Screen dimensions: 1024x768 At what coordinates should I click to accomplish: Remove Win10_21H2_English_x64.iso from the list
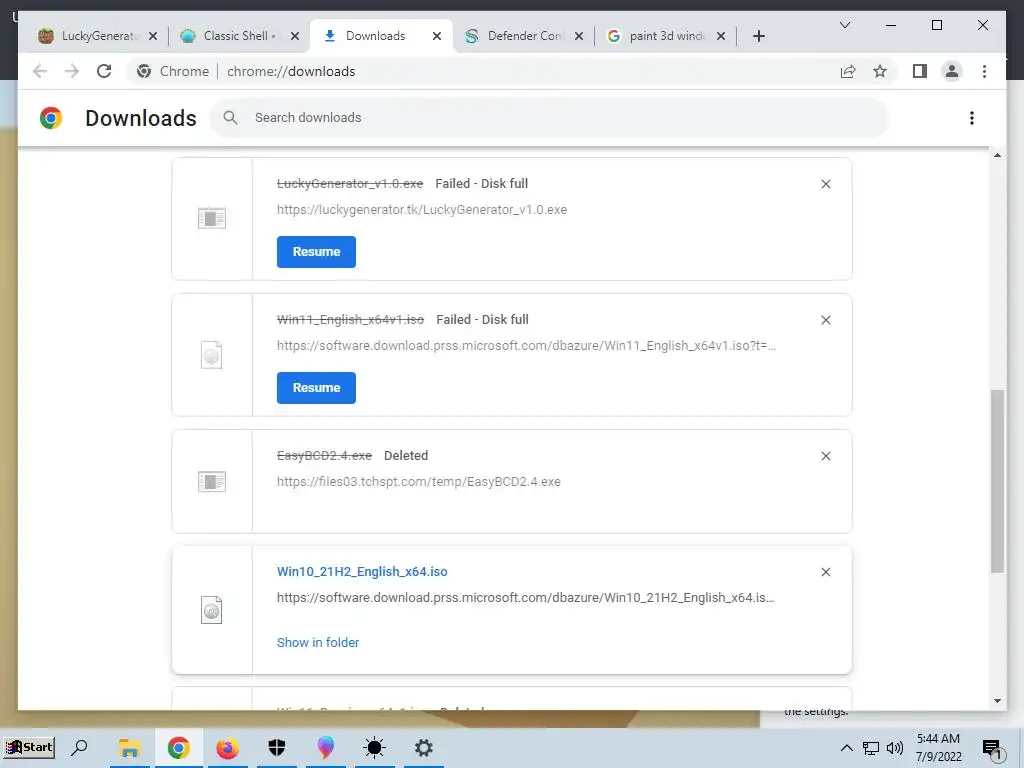pyautogui.click(x=825, y=572)
